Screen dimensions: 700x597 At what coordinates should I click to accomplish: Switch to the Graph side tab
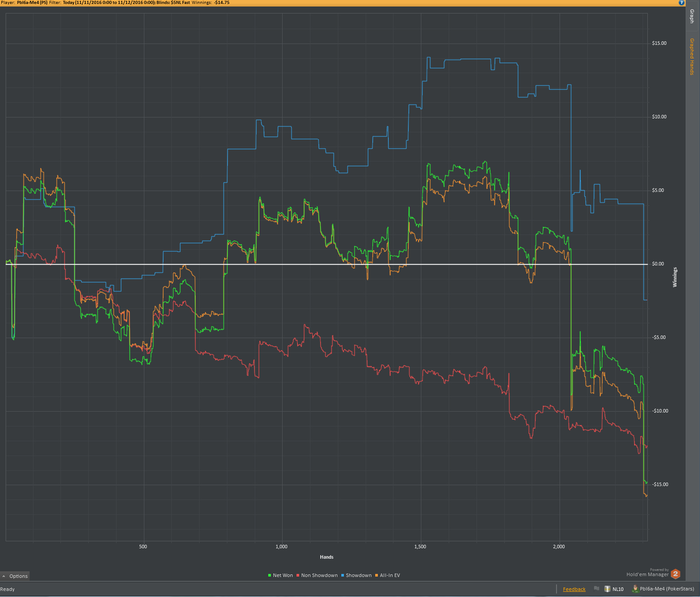[692, 17]
